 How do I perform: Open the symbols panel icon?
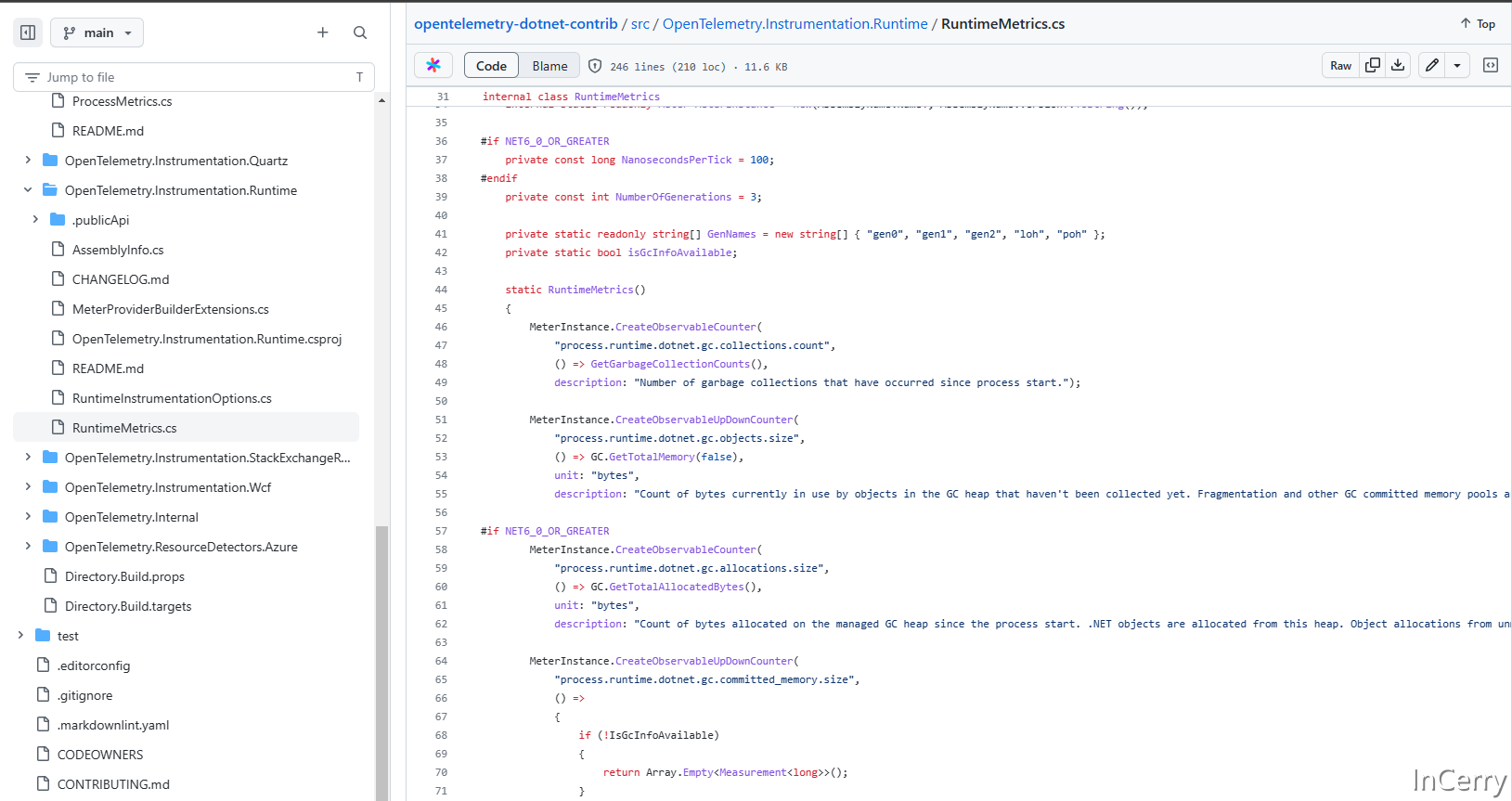1491,66
